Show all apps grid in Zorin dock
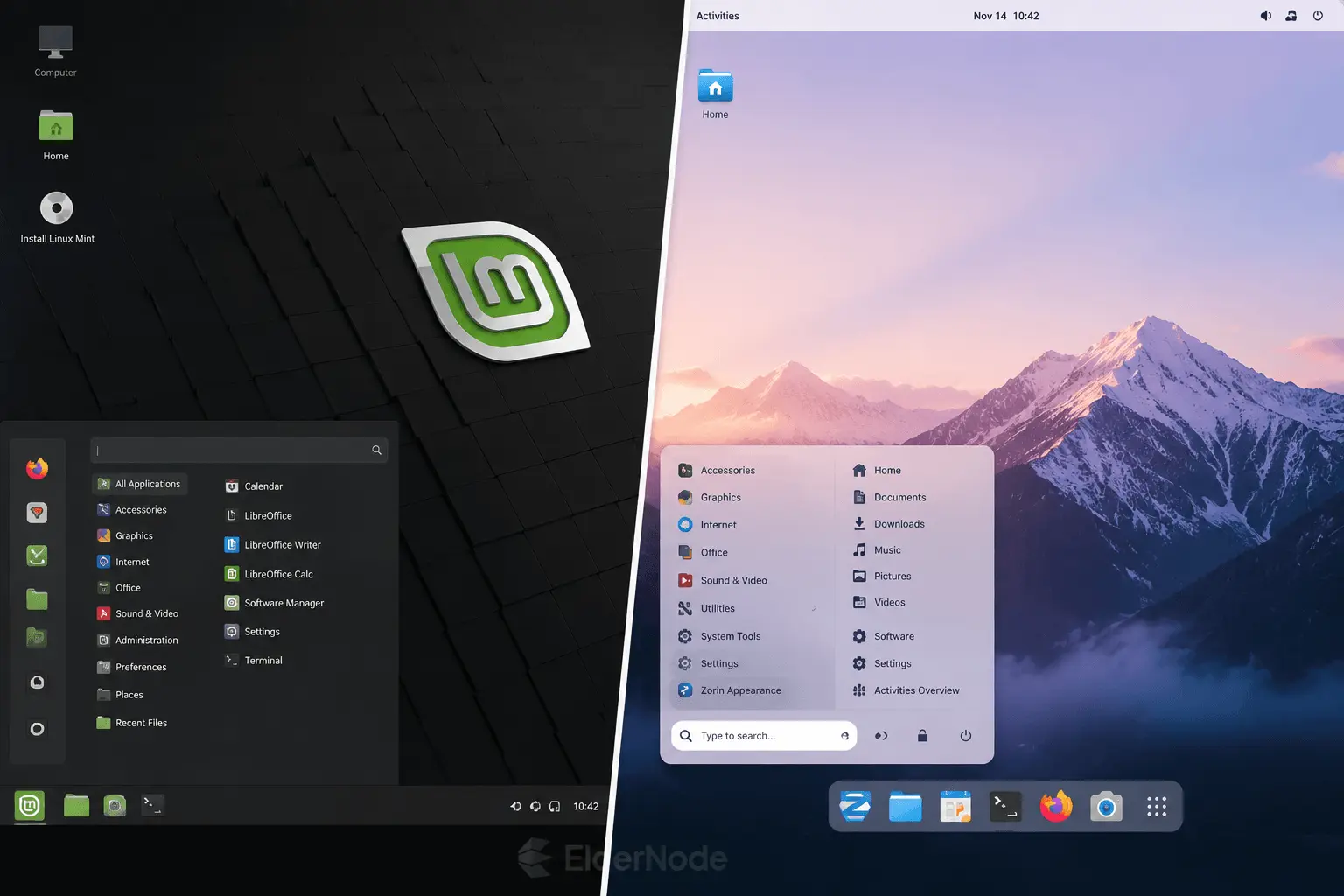The height and width of the screenshot is (896, 1344). coord(1157,806)
